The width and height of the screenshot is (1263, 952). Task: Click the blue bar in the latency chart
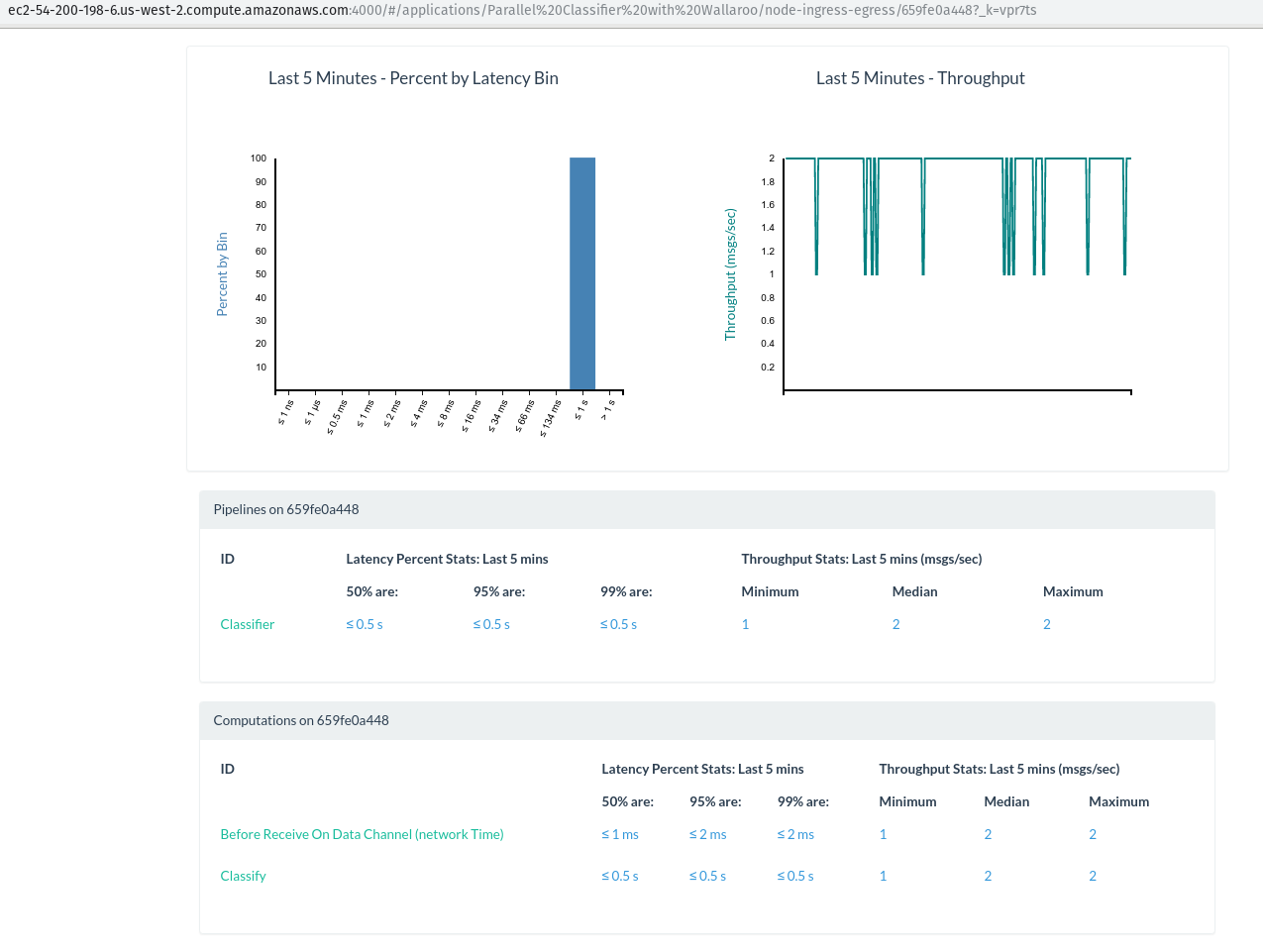(x=582, y=273)
